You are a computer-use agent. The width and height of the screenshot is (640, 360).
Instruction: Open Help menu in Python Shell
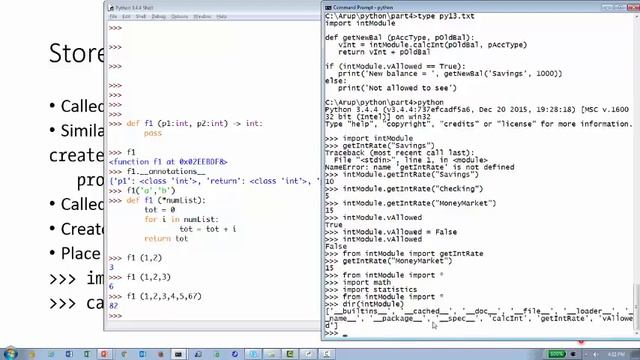click(x=222, y=17)
